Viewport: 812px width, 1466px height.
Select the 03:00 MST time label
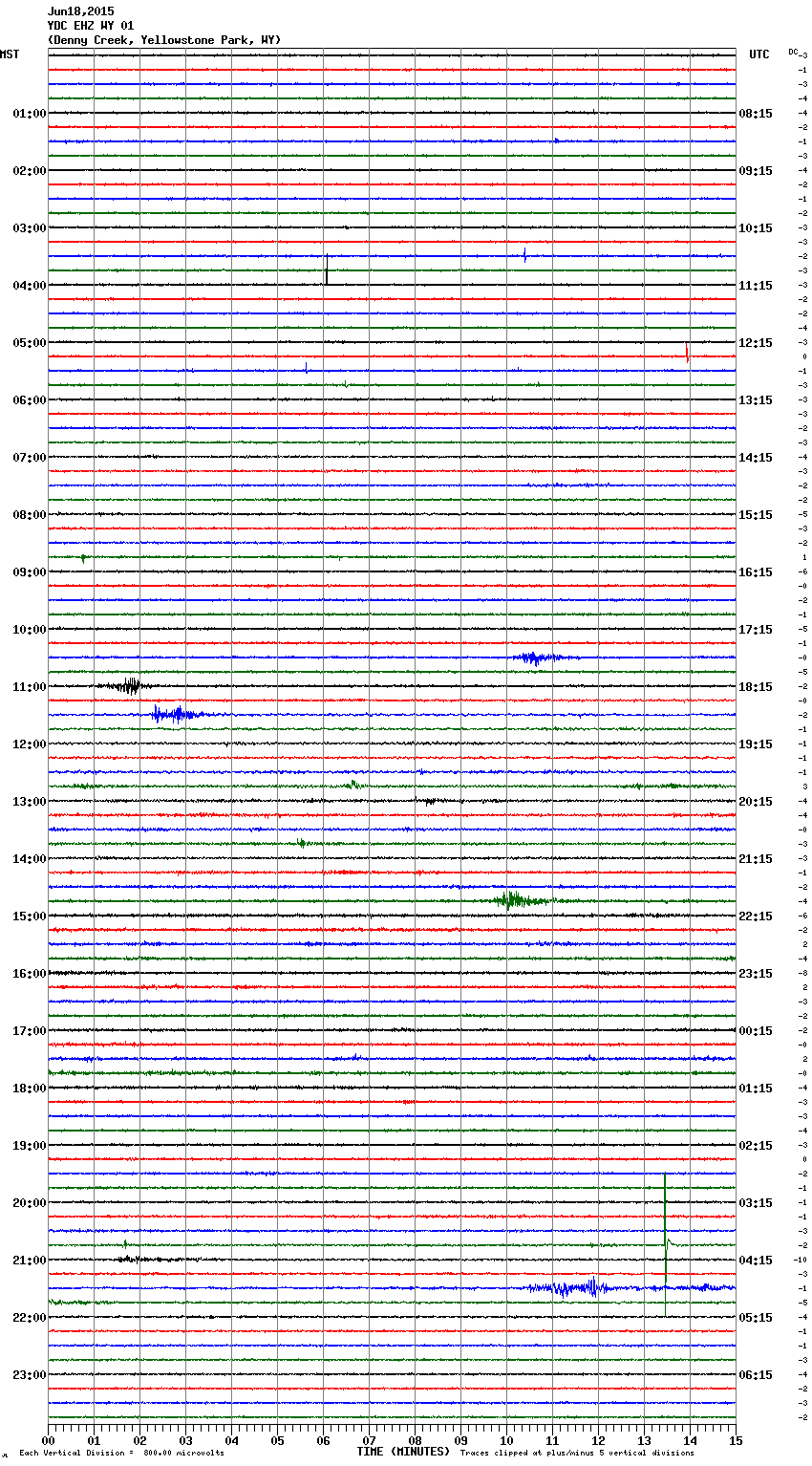pyautogui.click(x=30, y=228)
